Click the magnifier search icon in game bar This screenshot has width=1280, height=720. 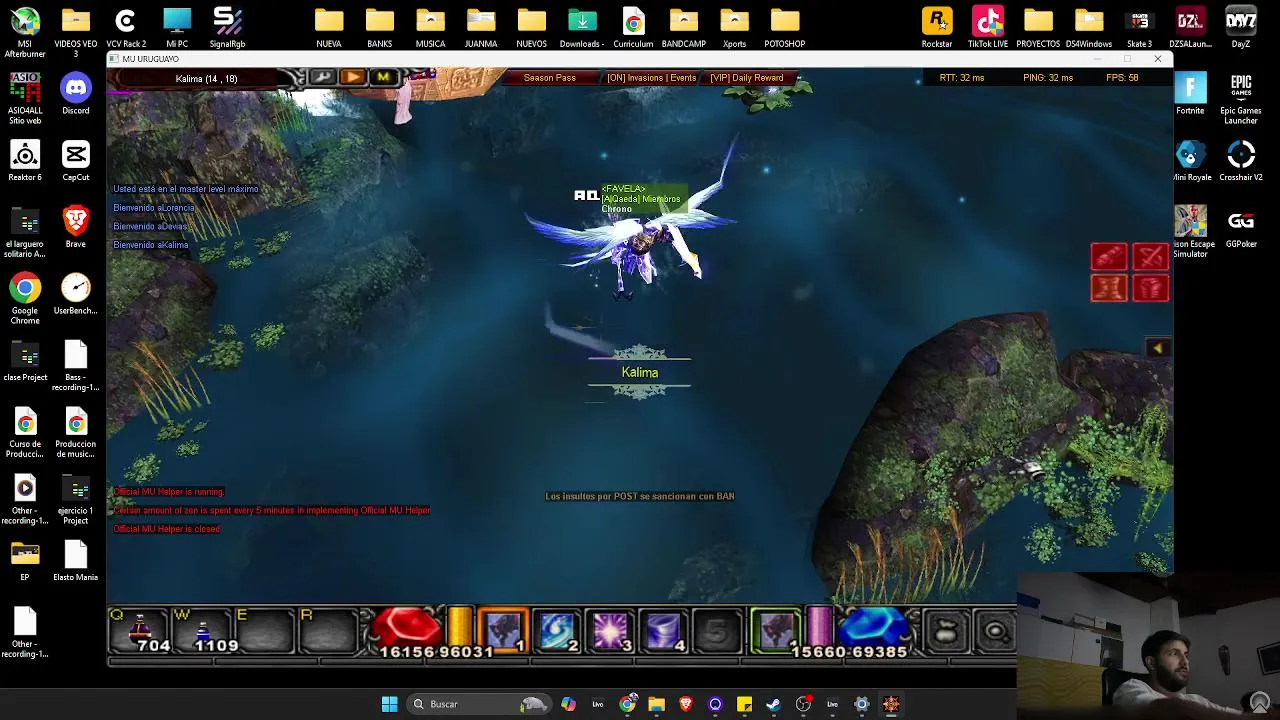[995, 631]
